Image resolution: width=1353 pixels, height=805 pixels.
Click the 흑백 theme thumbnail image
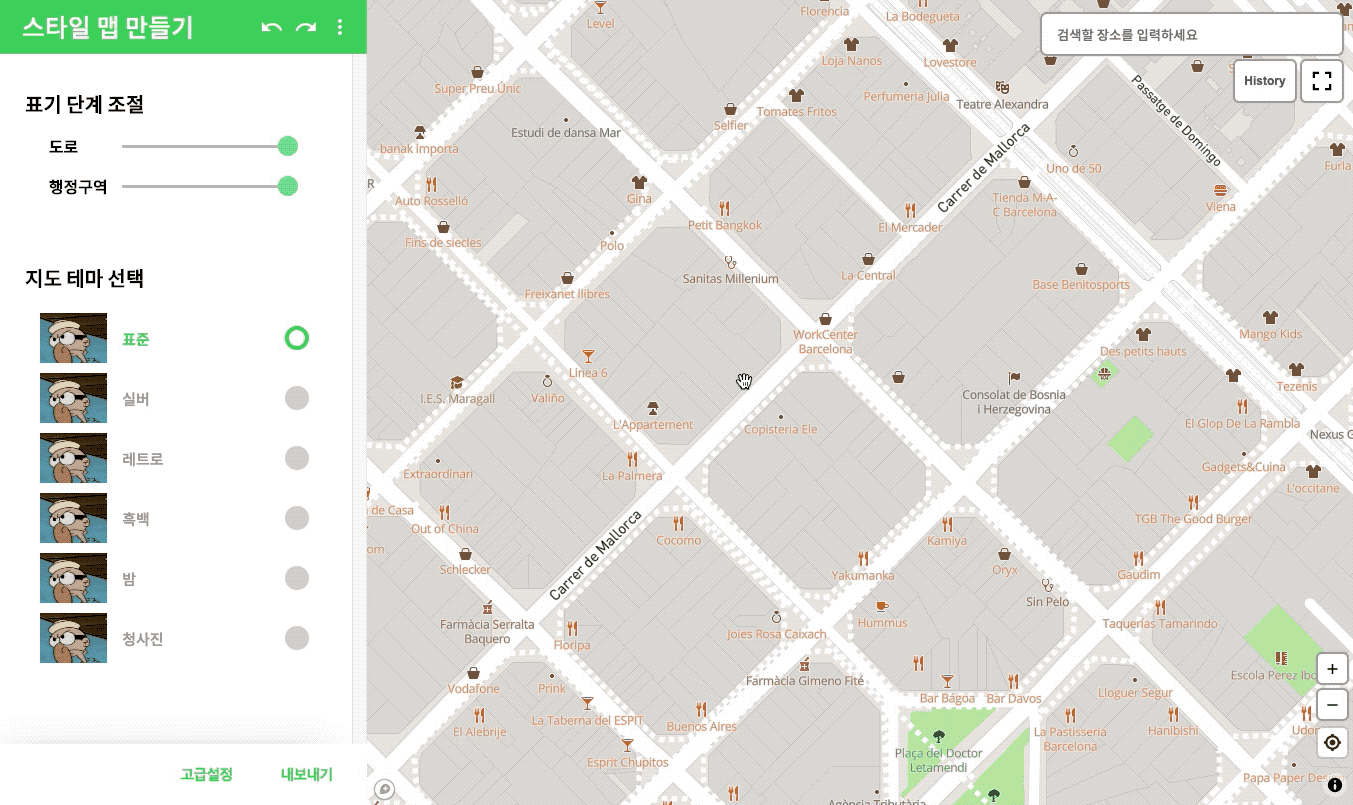[73, 518]
